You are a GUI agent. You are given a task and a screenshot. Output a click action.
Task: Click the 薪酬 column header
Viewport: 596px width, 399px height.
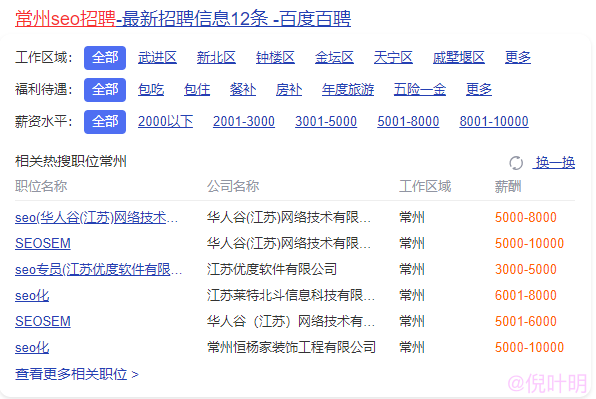coord(508,186)
